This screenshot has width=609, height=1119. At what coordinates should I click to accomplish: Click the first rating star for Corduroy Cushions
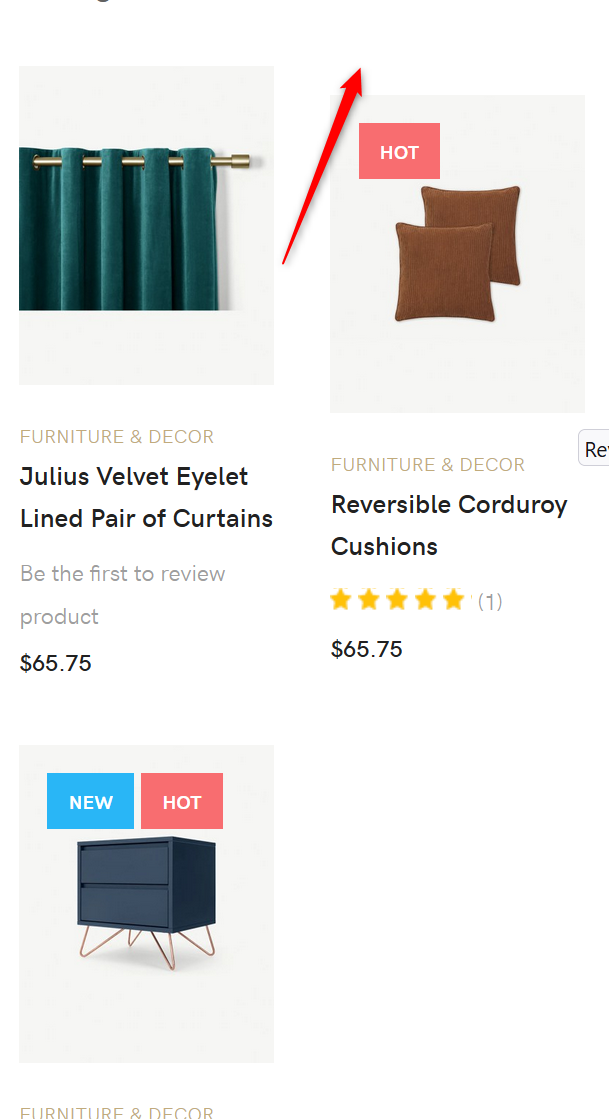(341, 600)
